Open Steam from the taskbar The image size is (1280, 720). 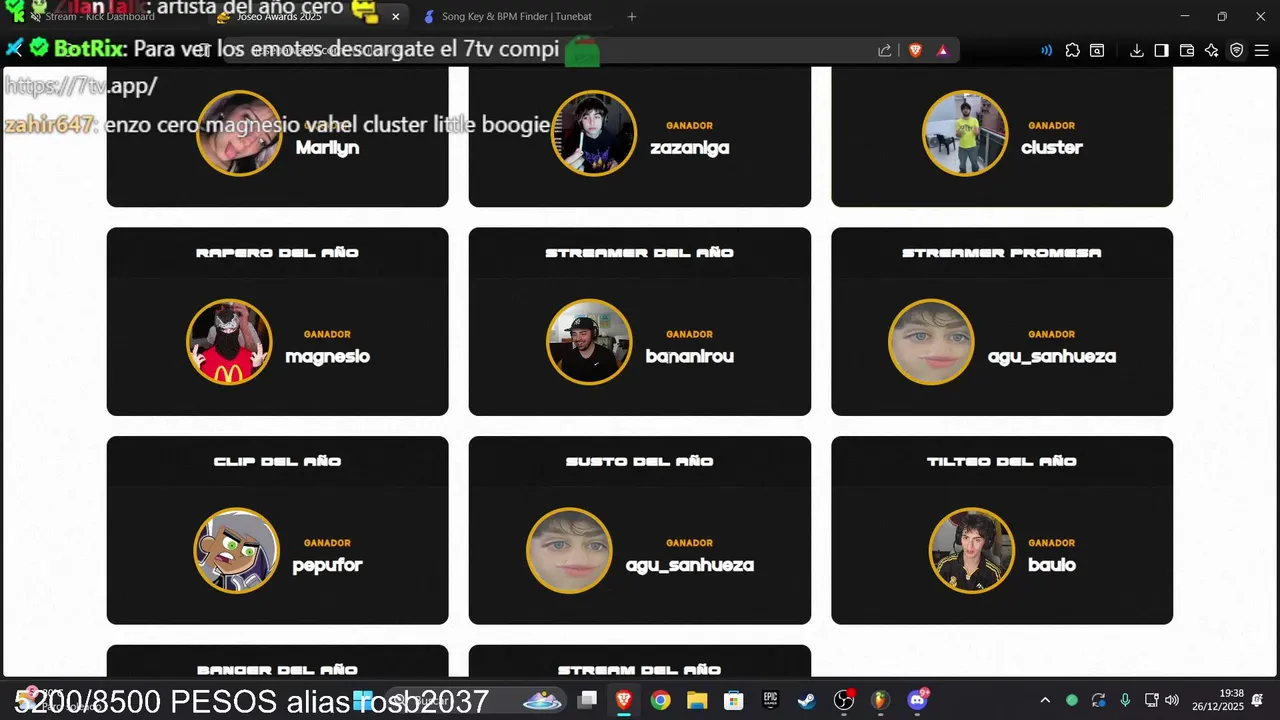[x=807, y=700]
